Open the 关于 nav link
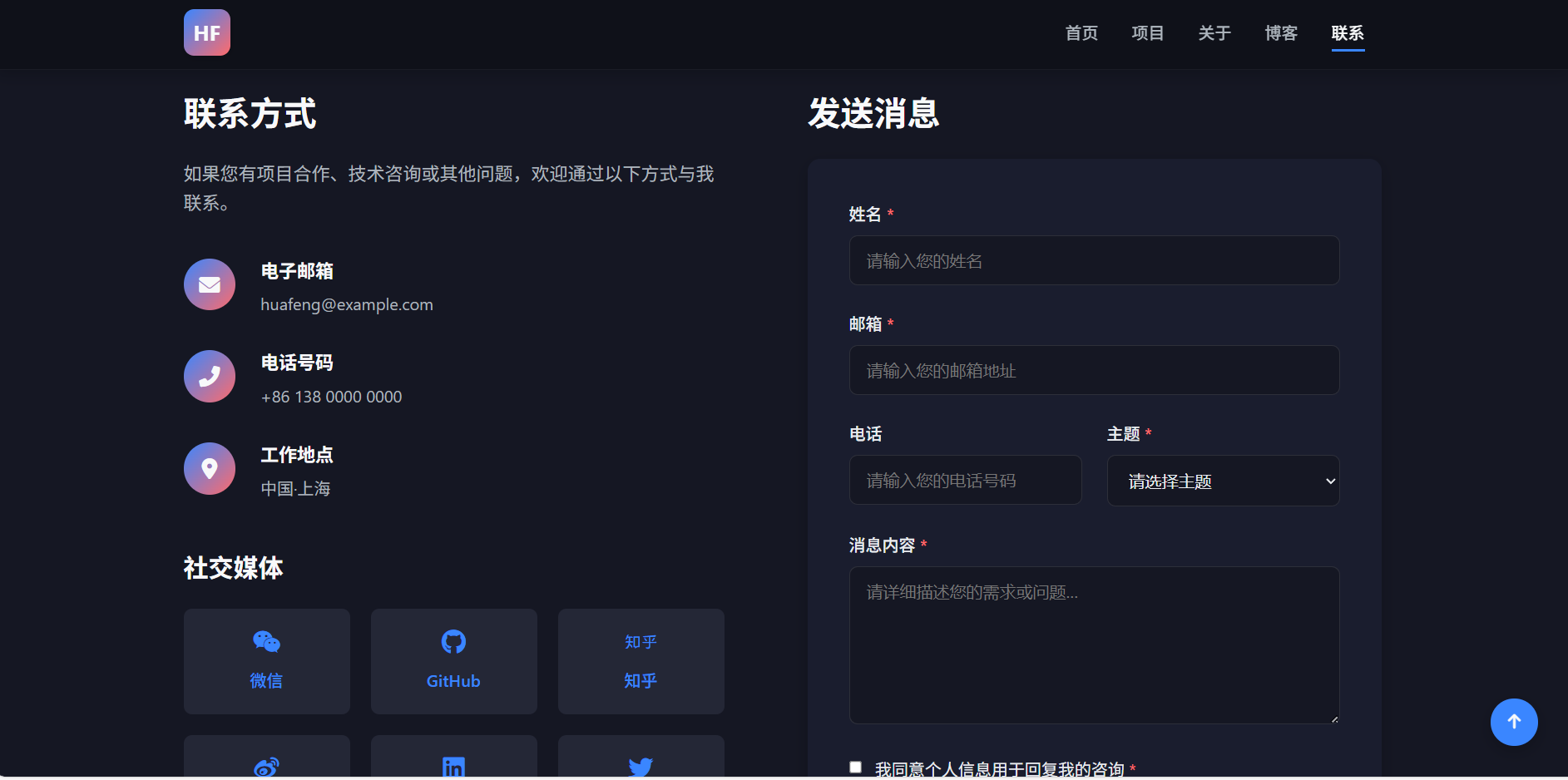The image size is (1568, 780). click(1214, 33)
